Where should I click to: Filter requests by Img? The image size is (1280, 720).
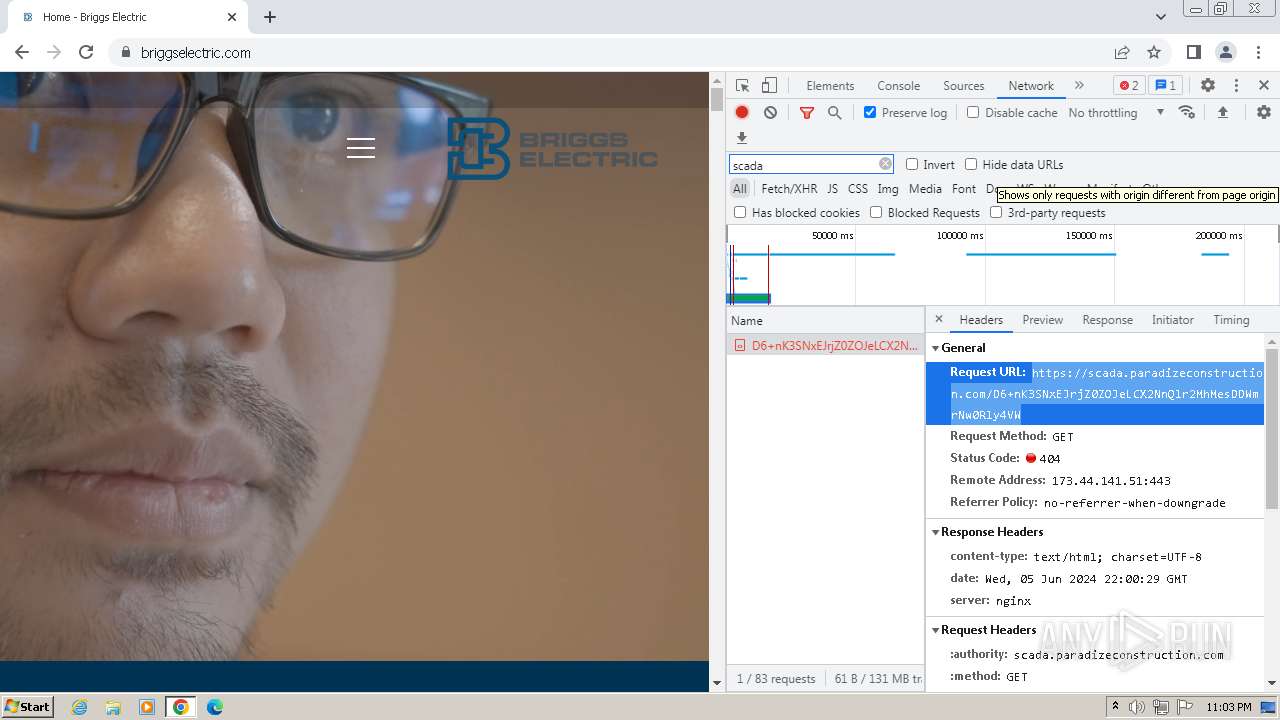(x=888, y=189)
